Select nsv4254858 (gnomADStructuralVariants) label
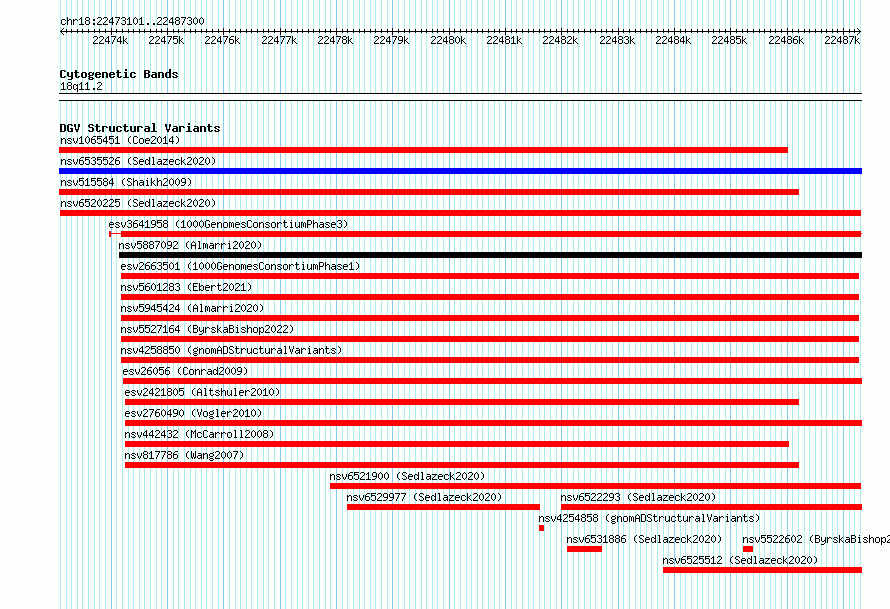 [649, 518]
